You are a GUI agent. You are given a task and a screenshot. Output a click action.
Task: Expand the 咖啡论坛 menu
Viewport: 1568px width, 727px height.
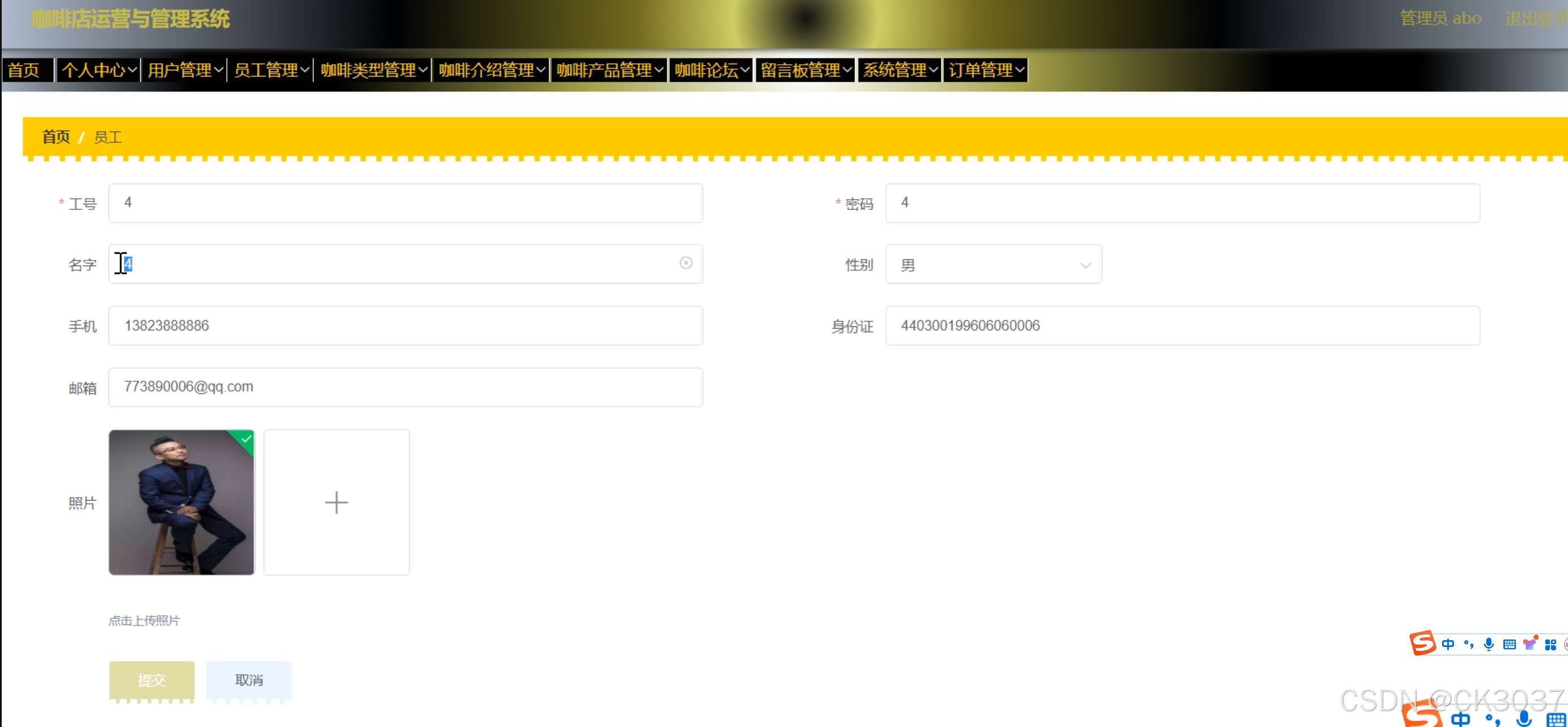[711, 70]
